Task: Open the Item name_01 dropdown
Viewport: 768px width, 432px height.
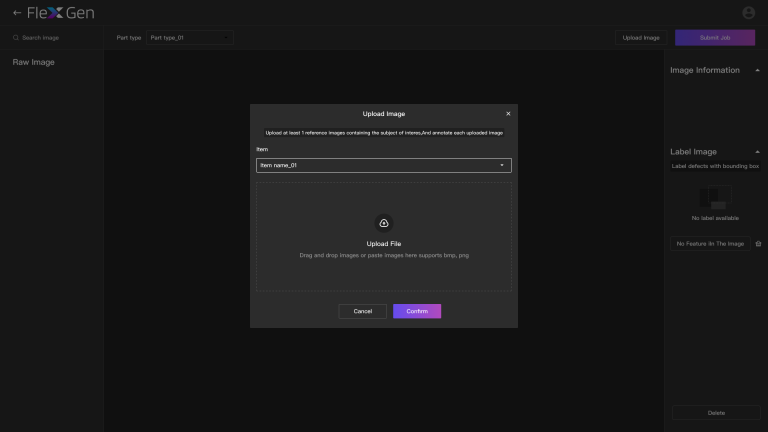Action: pos(384,165)
